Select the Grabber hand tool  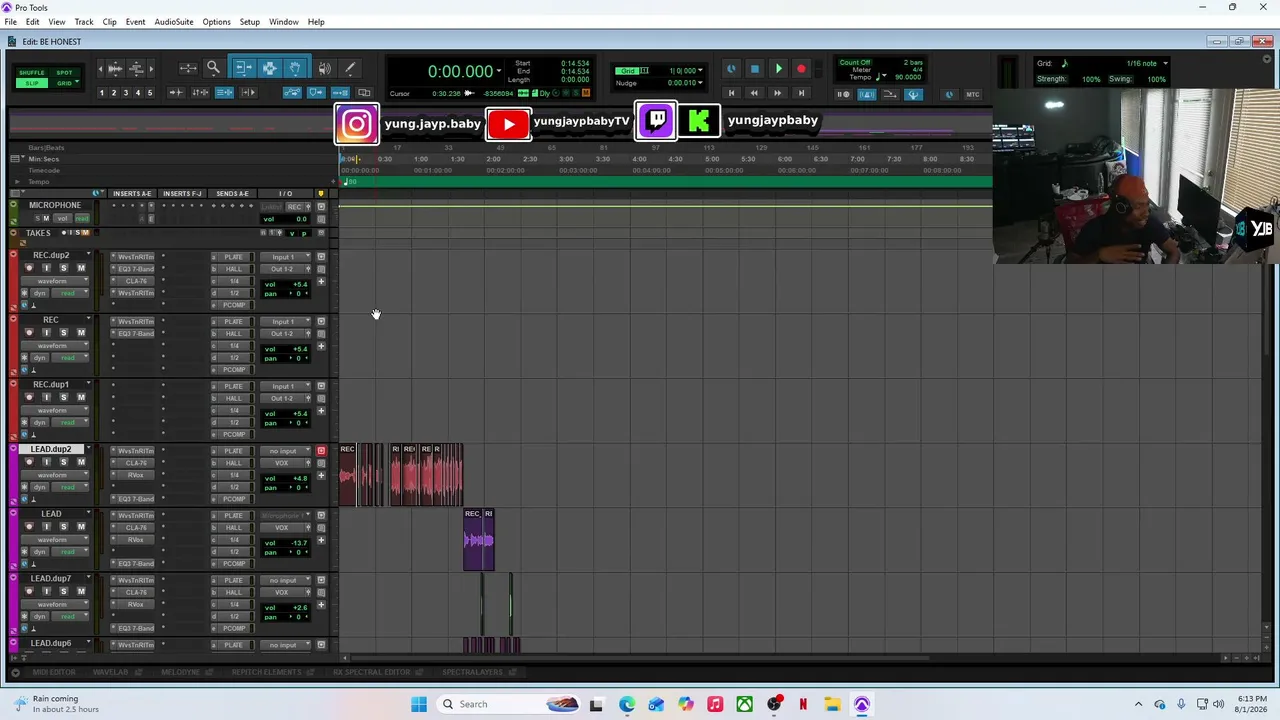[295, 68]
